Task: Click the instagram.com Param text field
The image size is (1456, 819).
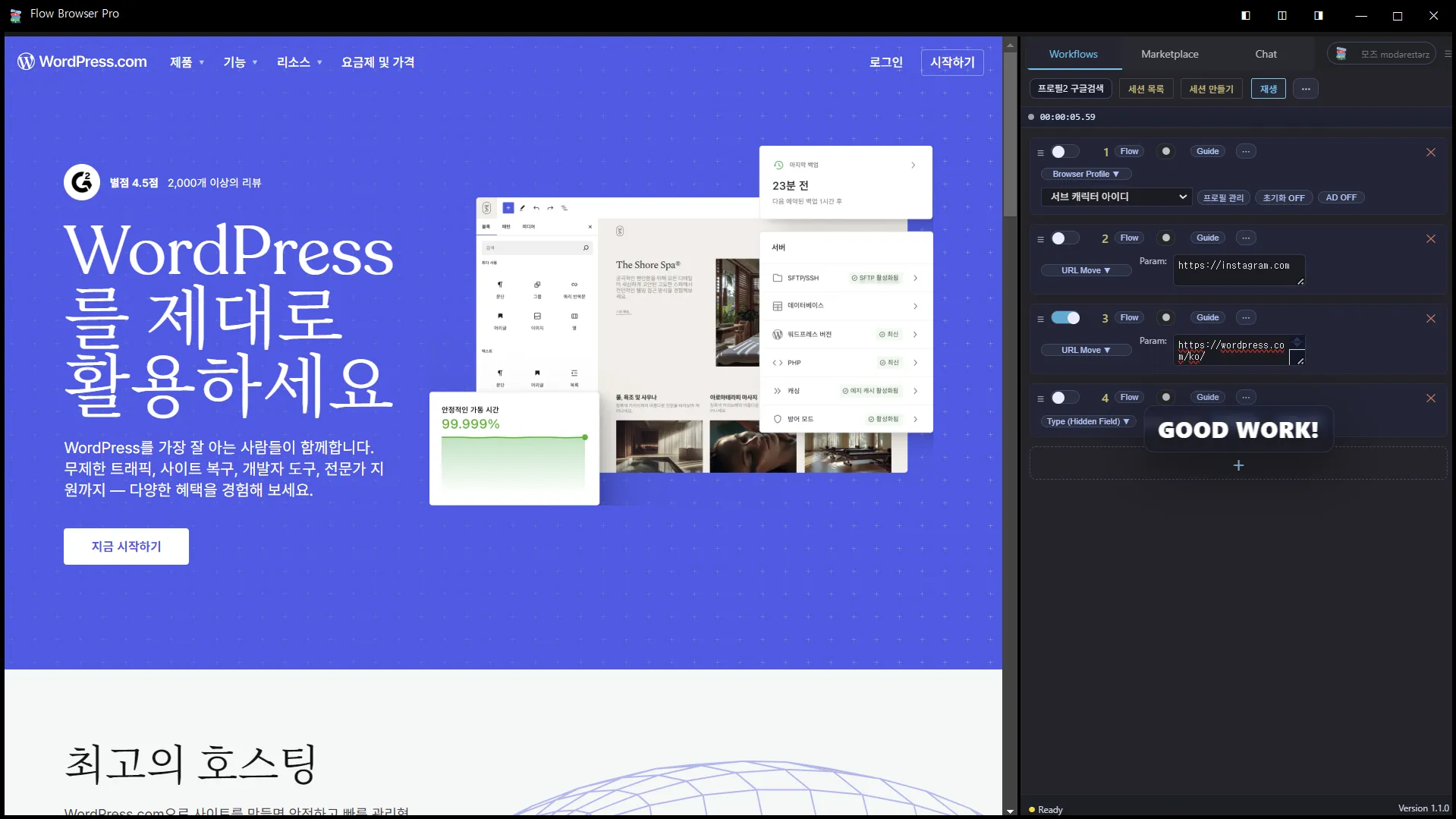Action: tap(1237, 269)
